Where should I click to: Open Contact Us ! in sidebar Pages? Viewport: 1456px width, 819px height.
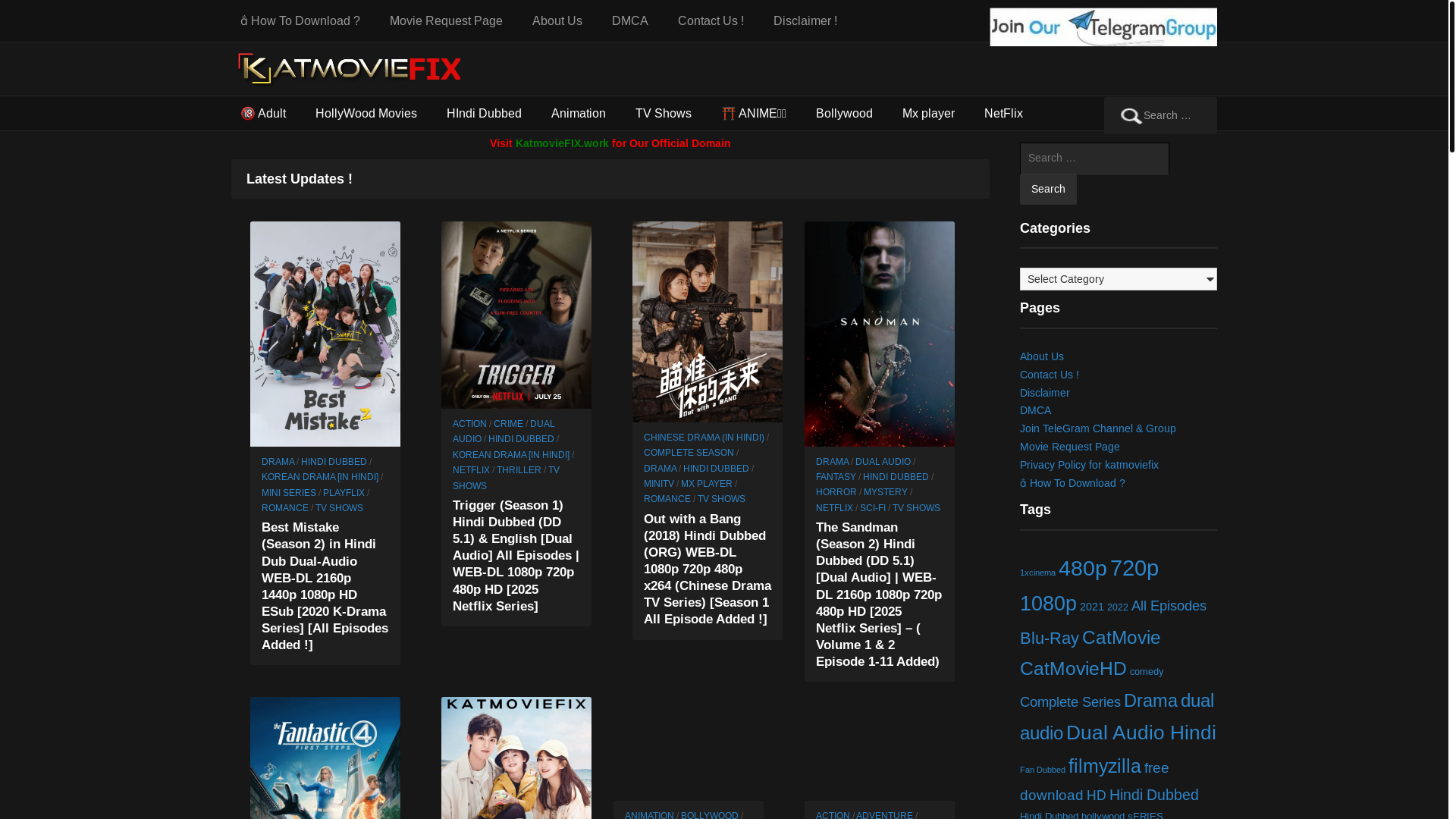pyautogui.click(x=1049, y=375)
